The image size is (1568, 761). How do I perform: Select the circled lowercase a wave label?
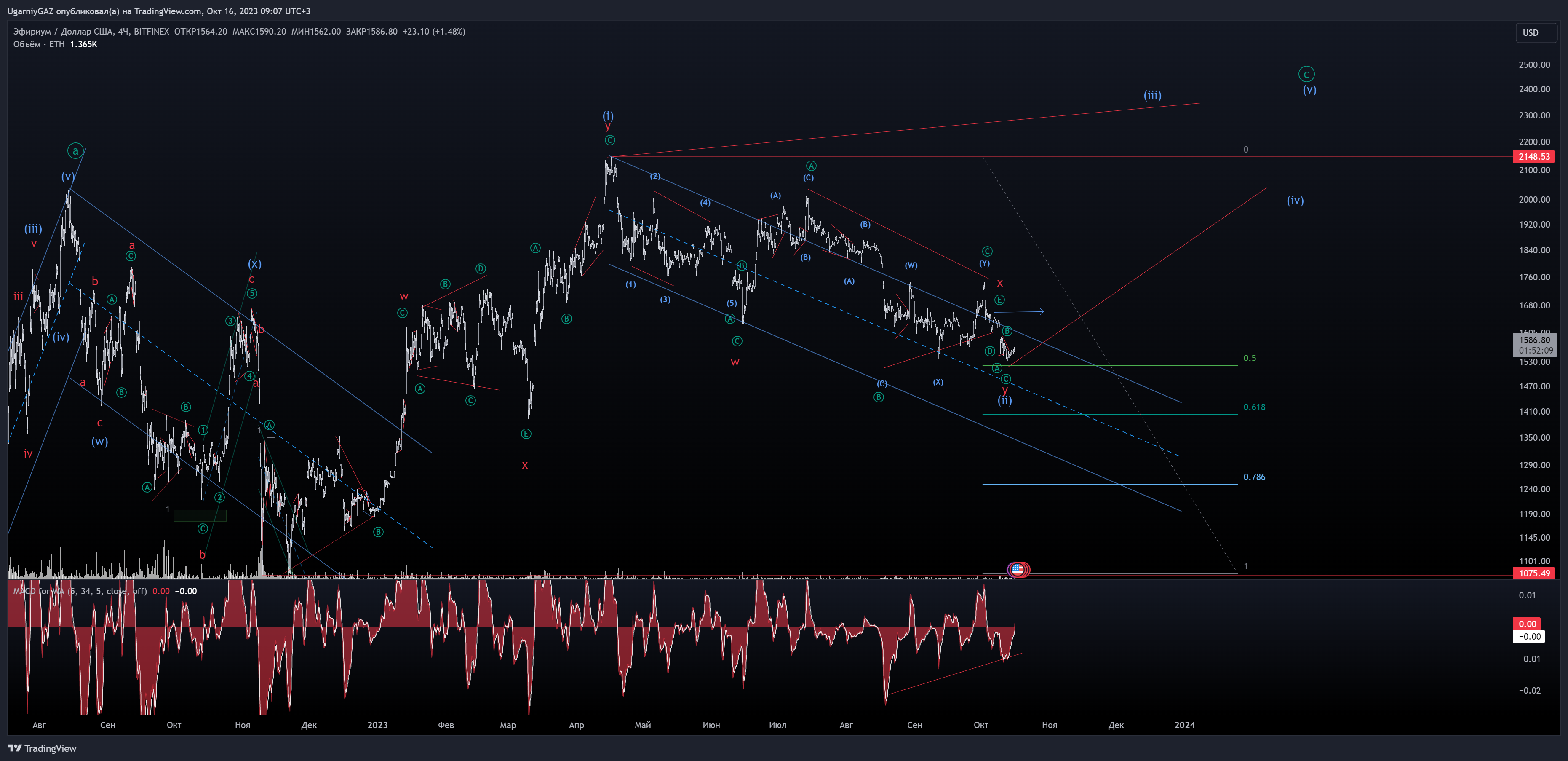pos(75,151)
